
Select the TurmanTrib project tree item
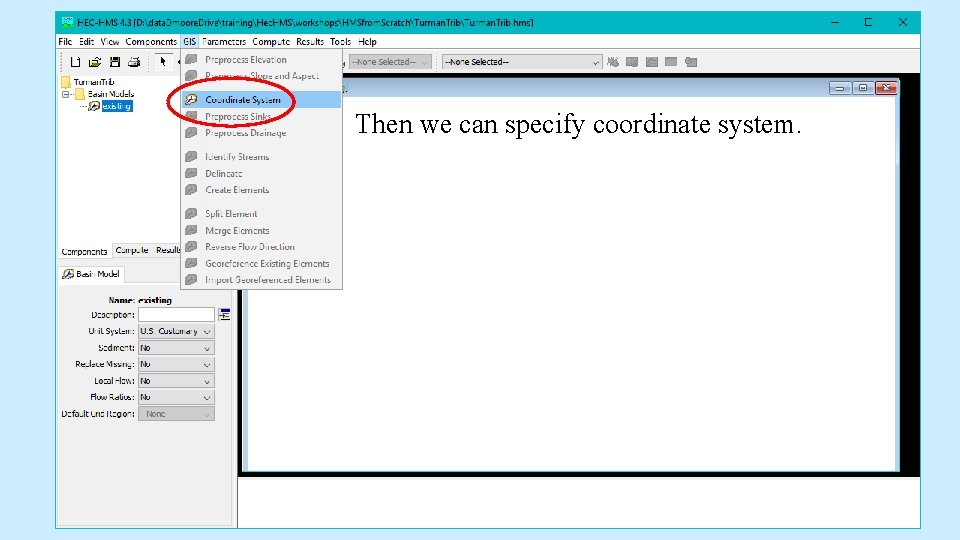pos(94,82)
